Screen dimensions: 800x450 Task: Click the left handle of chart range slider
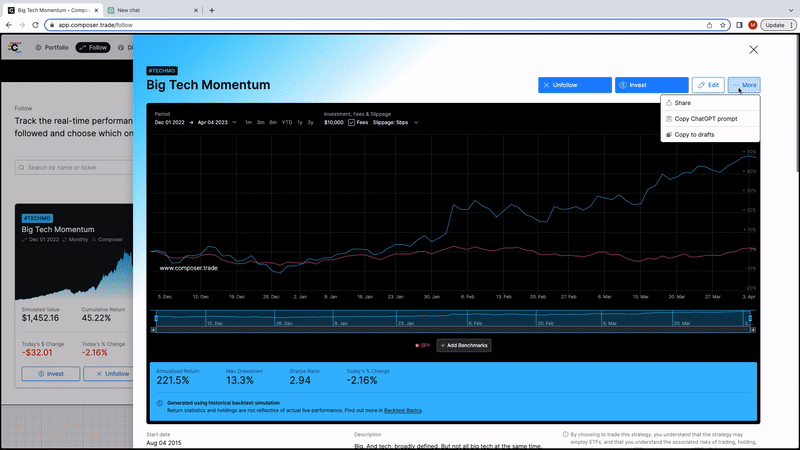pos(156,318)
